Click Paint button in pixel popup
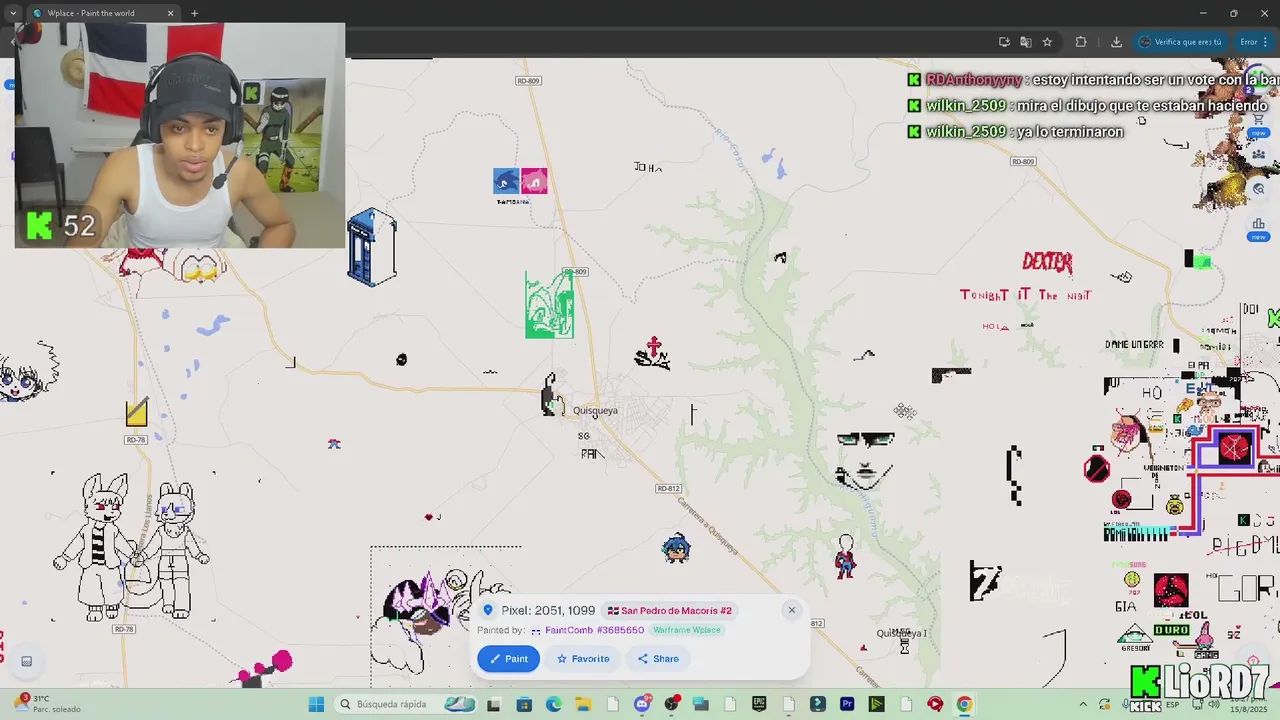The width and height of the screenshot is (1280, 720). [508, 659]
